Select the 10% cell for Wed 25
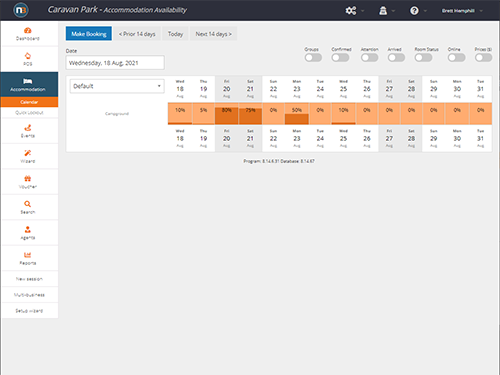Viewport: 500px width, 375px height. tap(343, 114)
